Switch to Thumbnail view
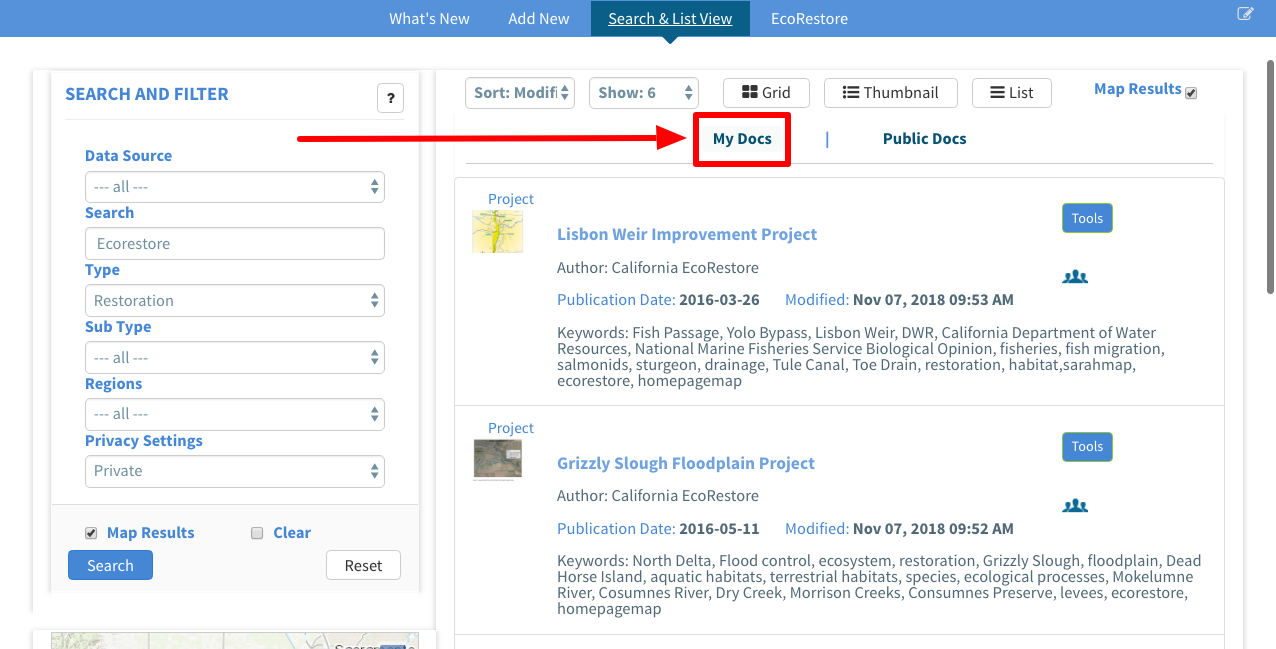 tap(890, 93)
